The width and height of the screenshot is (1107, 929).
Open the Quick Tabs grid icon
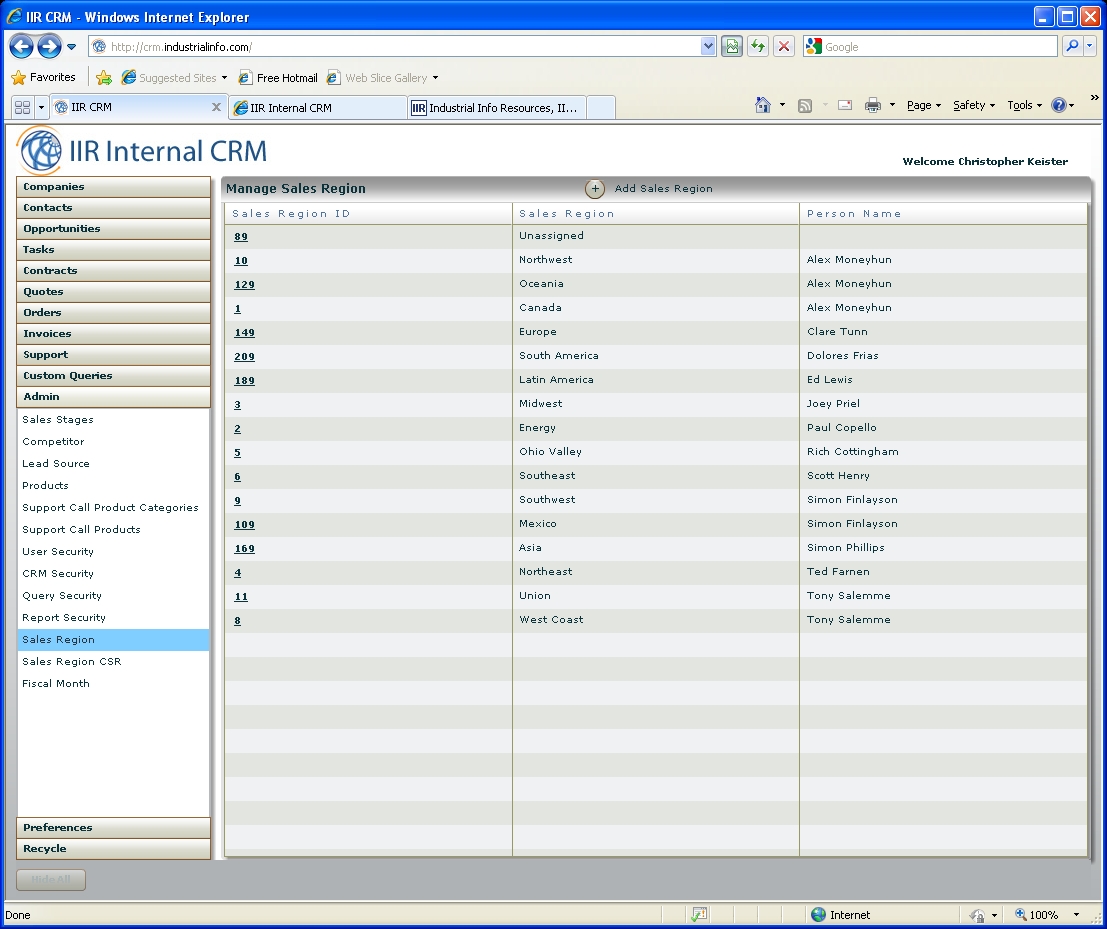22,107
